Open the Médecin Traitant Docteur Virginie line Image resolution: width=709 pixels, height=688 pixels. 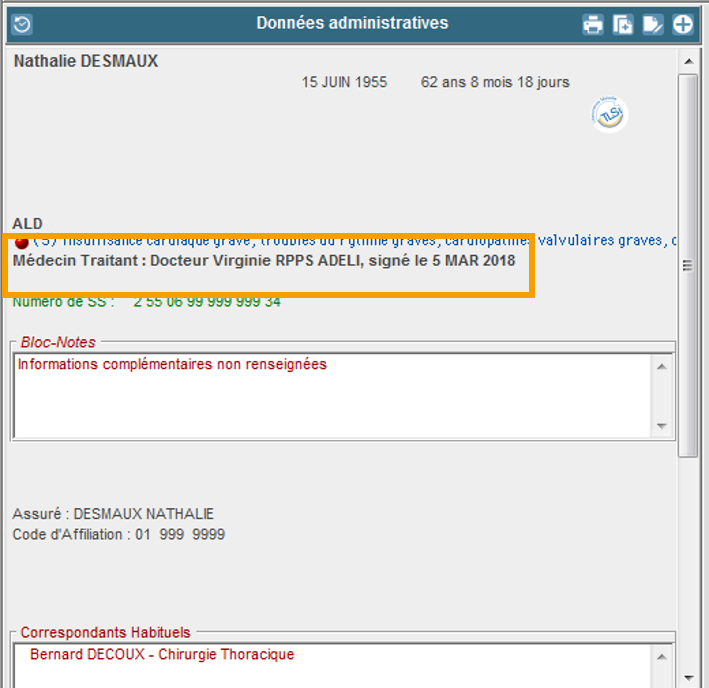tap(264, 261)
